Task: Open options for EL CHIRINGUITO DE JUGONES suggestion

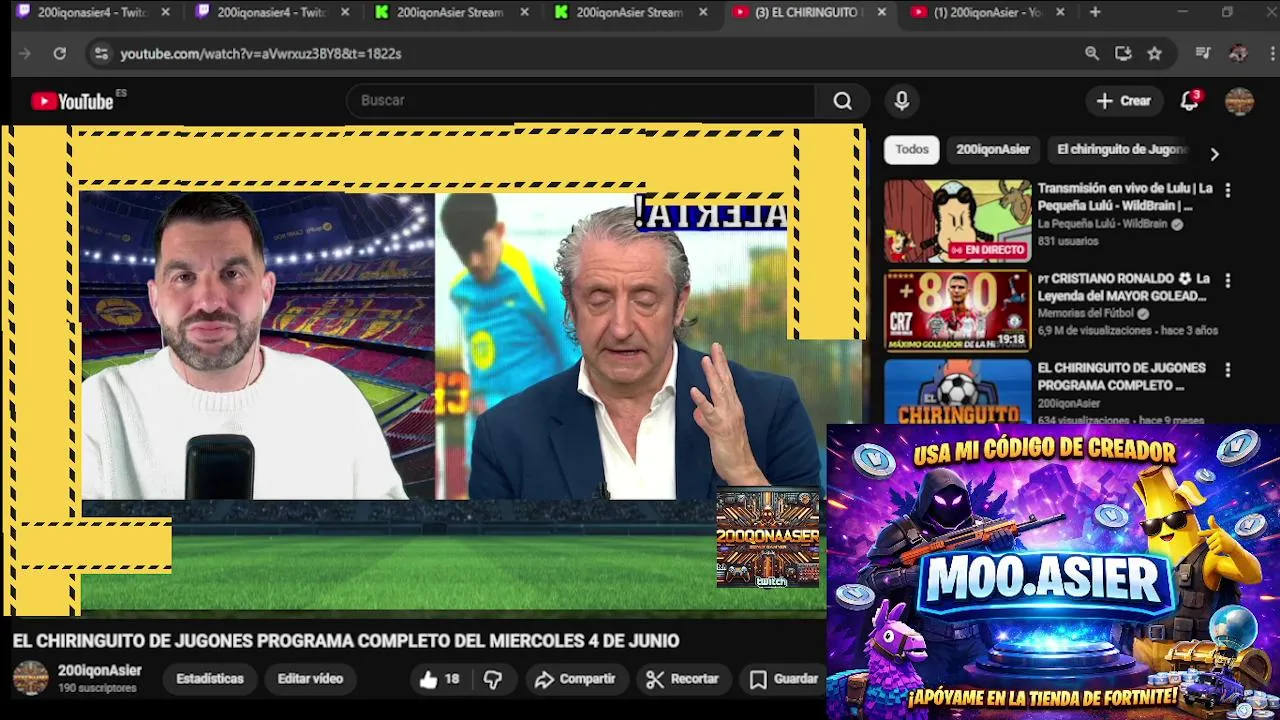Action: pos(1228,370)
